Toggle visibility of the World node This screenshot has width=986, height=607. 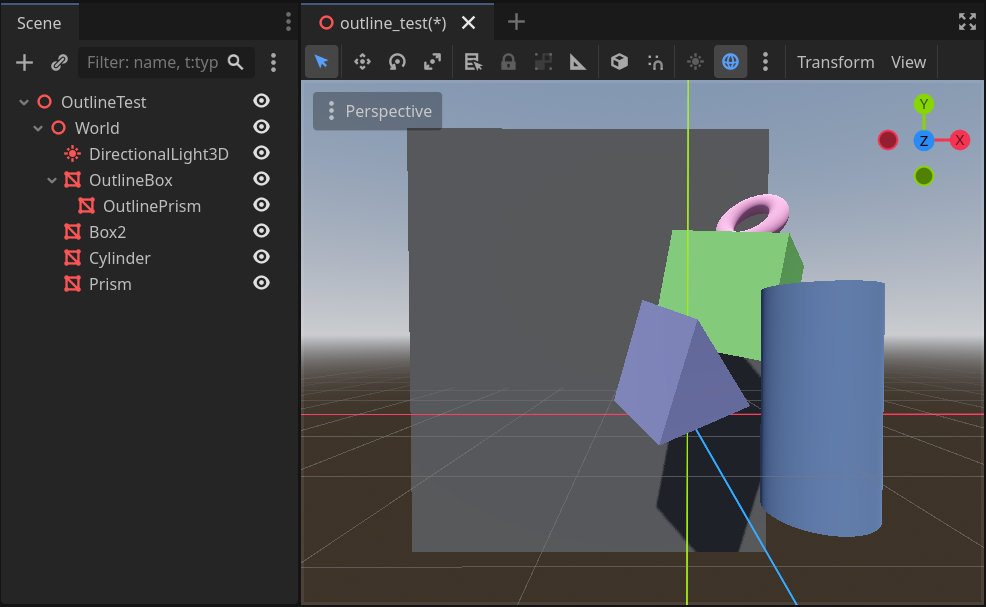(262, 127)
